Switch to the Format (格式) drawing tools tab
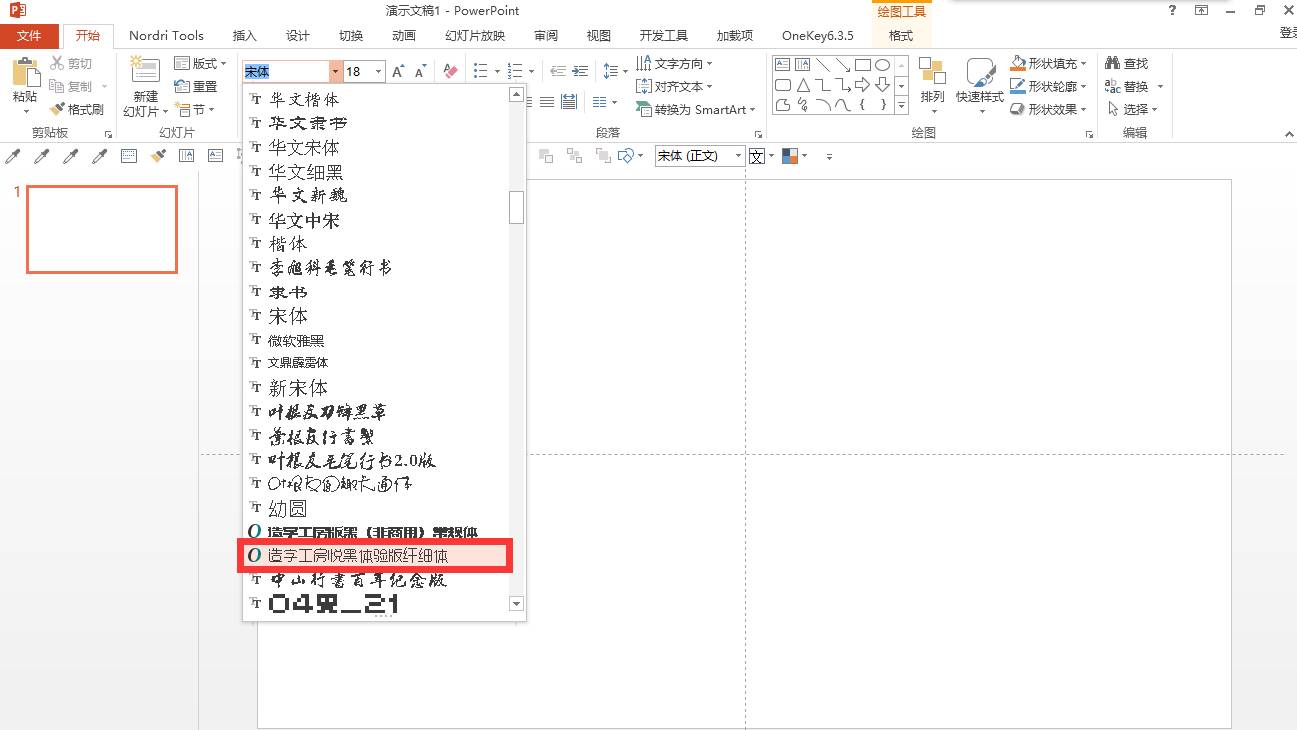This screenshot has height=730, width=1297. [x=901, y=35]
